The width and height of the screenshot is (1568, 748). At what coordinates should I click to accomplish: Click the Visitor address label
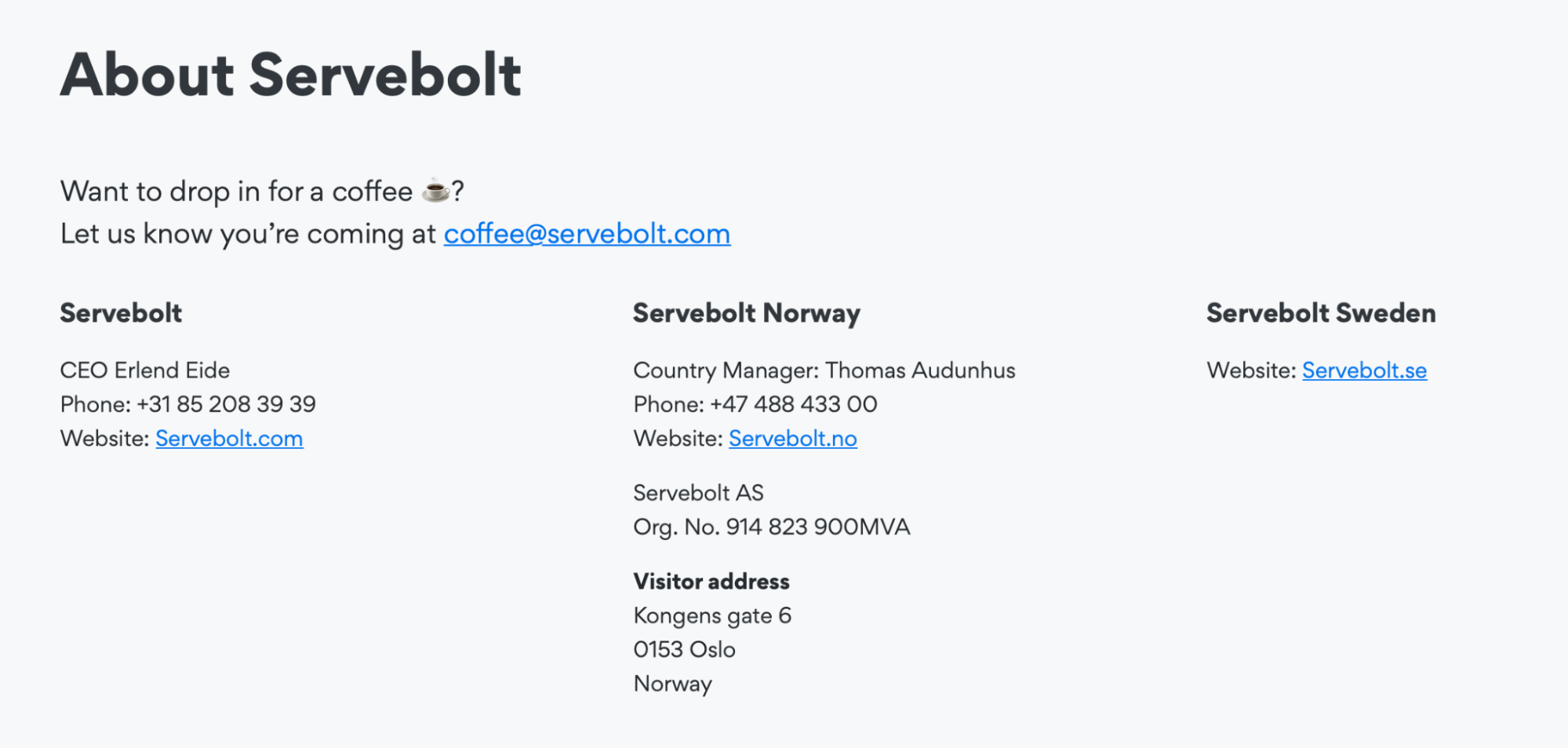tap(711, 582)
